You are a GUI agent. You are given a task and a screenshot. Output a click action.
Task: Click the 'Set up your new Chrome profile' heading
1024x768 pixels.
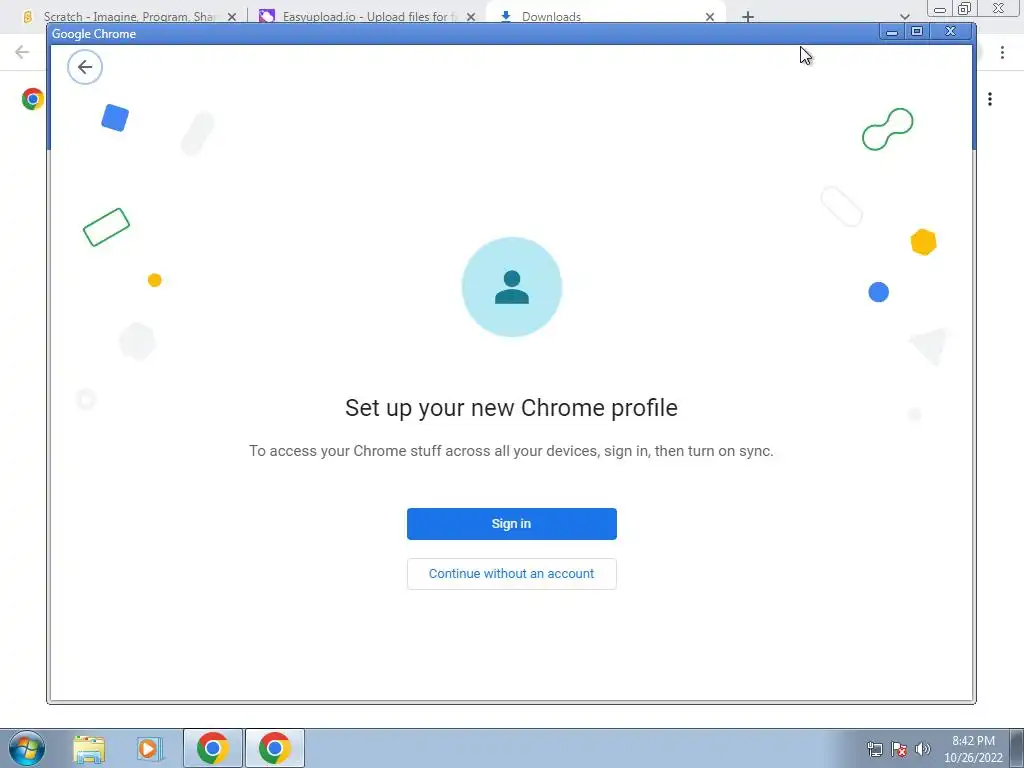(x=511, y=408)
